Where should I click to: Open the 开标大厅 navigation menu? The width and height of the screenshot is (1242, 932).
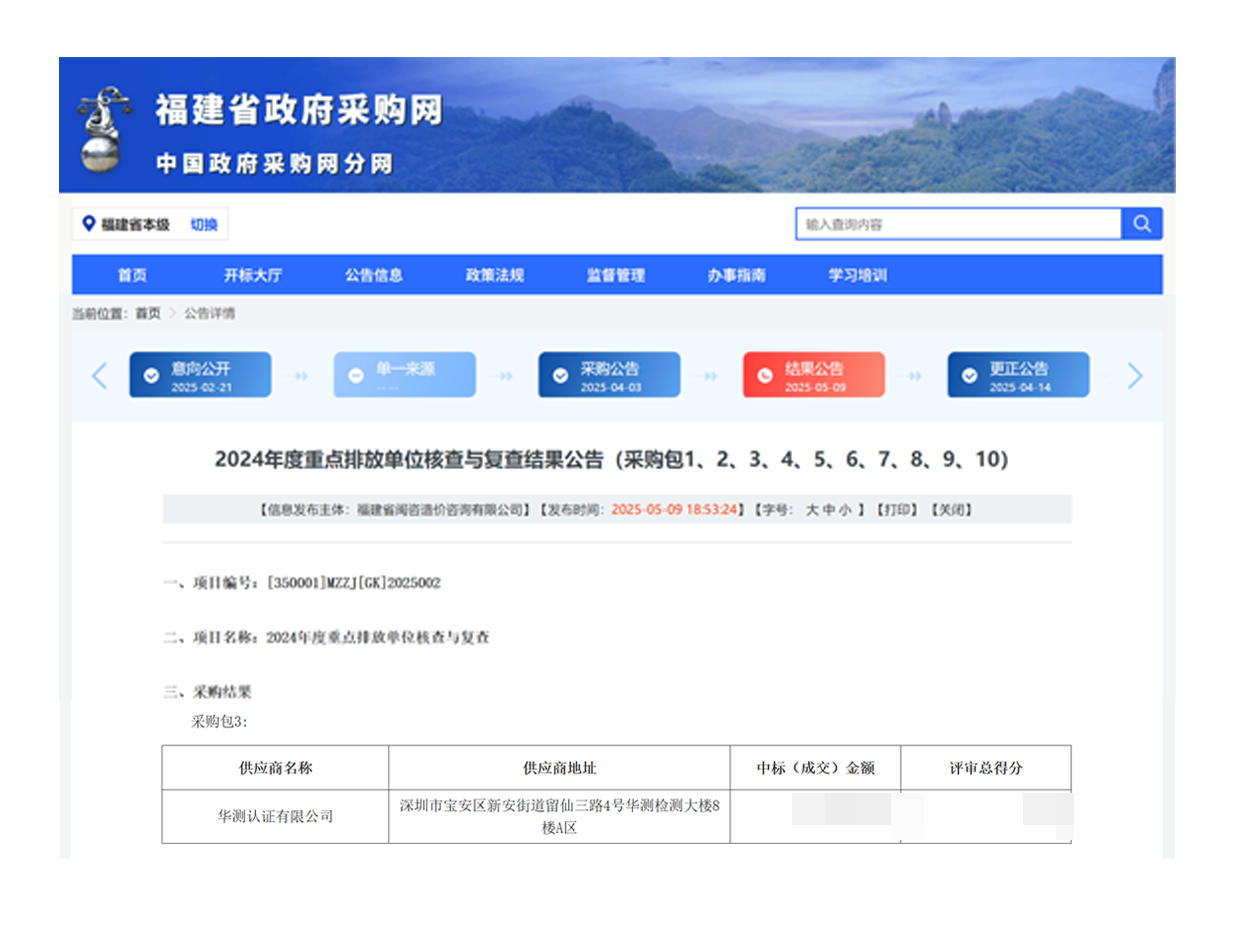click(253, 276)
